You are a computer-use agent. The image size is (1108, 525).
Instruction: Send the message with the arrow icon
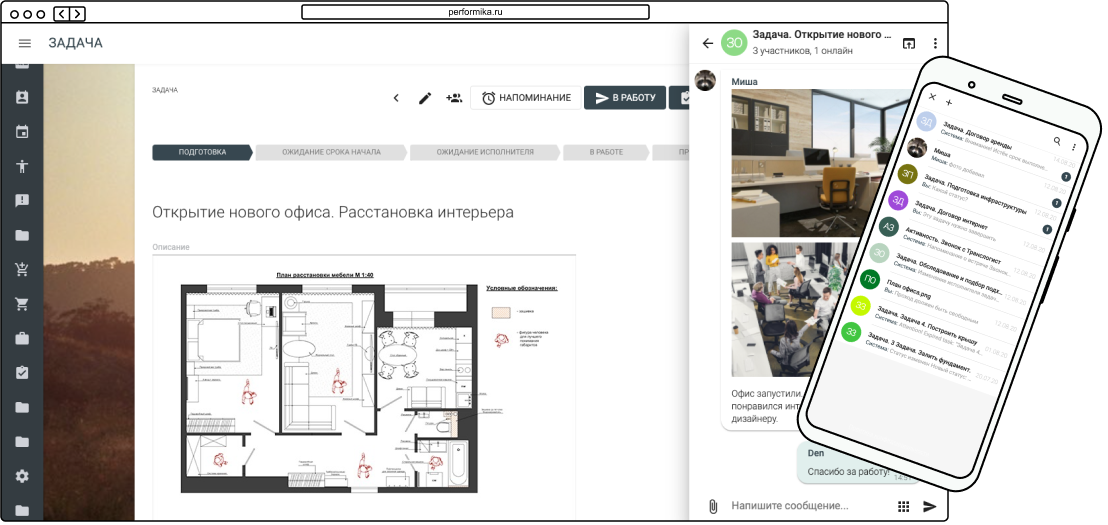tap(930, 506)
